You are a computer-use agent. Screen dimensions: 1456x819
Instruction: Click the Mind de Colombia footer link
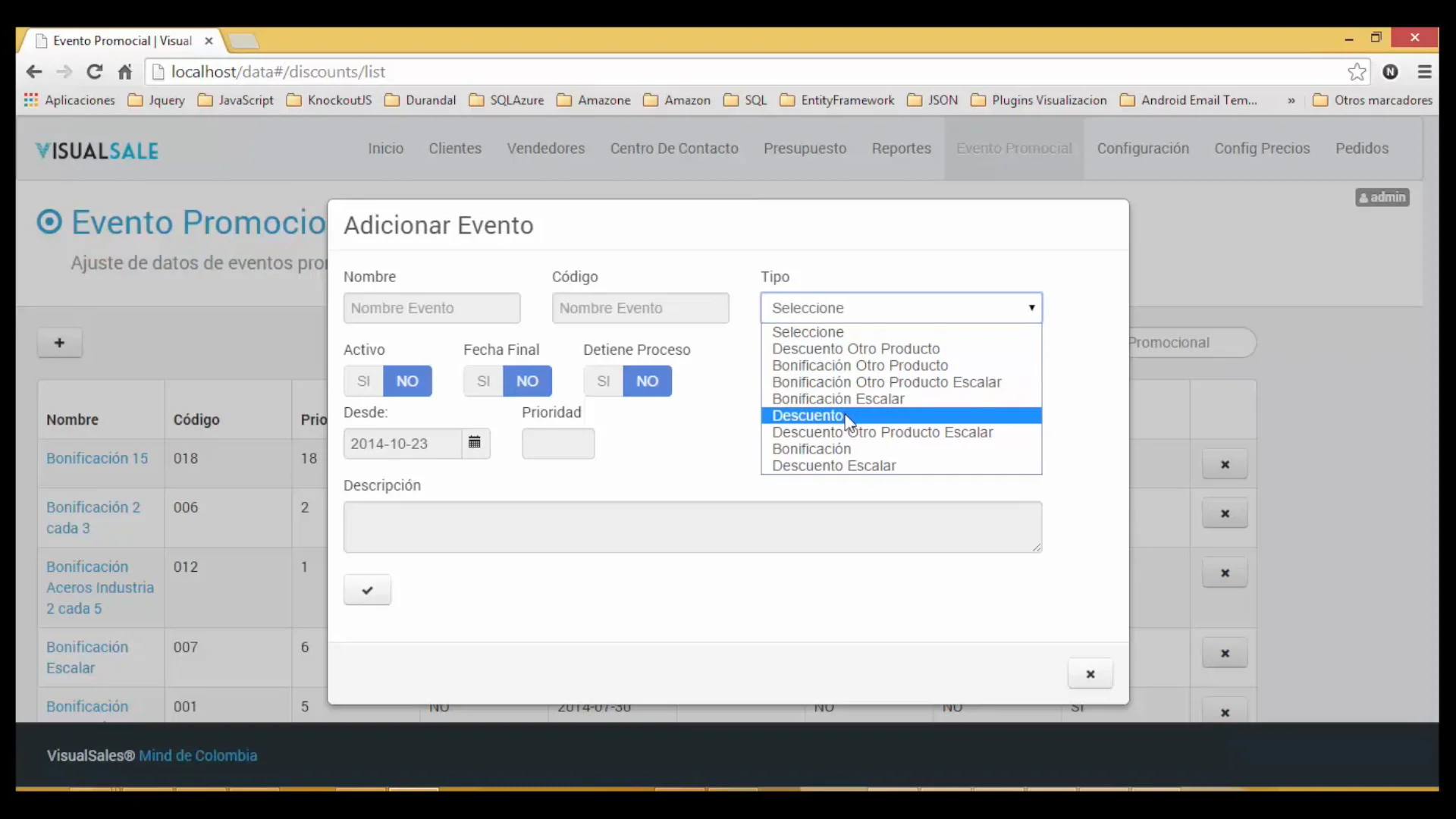click(198, 755)
